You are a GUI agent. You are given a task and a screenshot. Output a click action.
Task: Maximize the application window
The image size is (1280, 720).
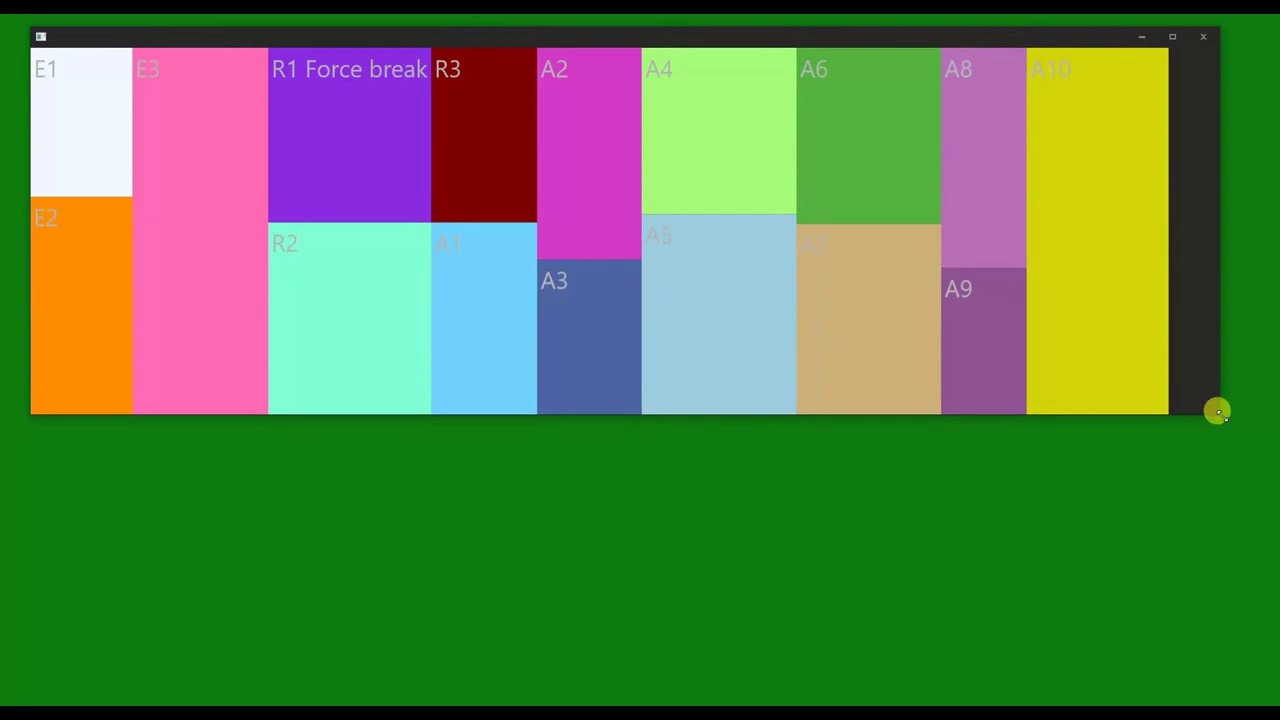click(1172, 37)
